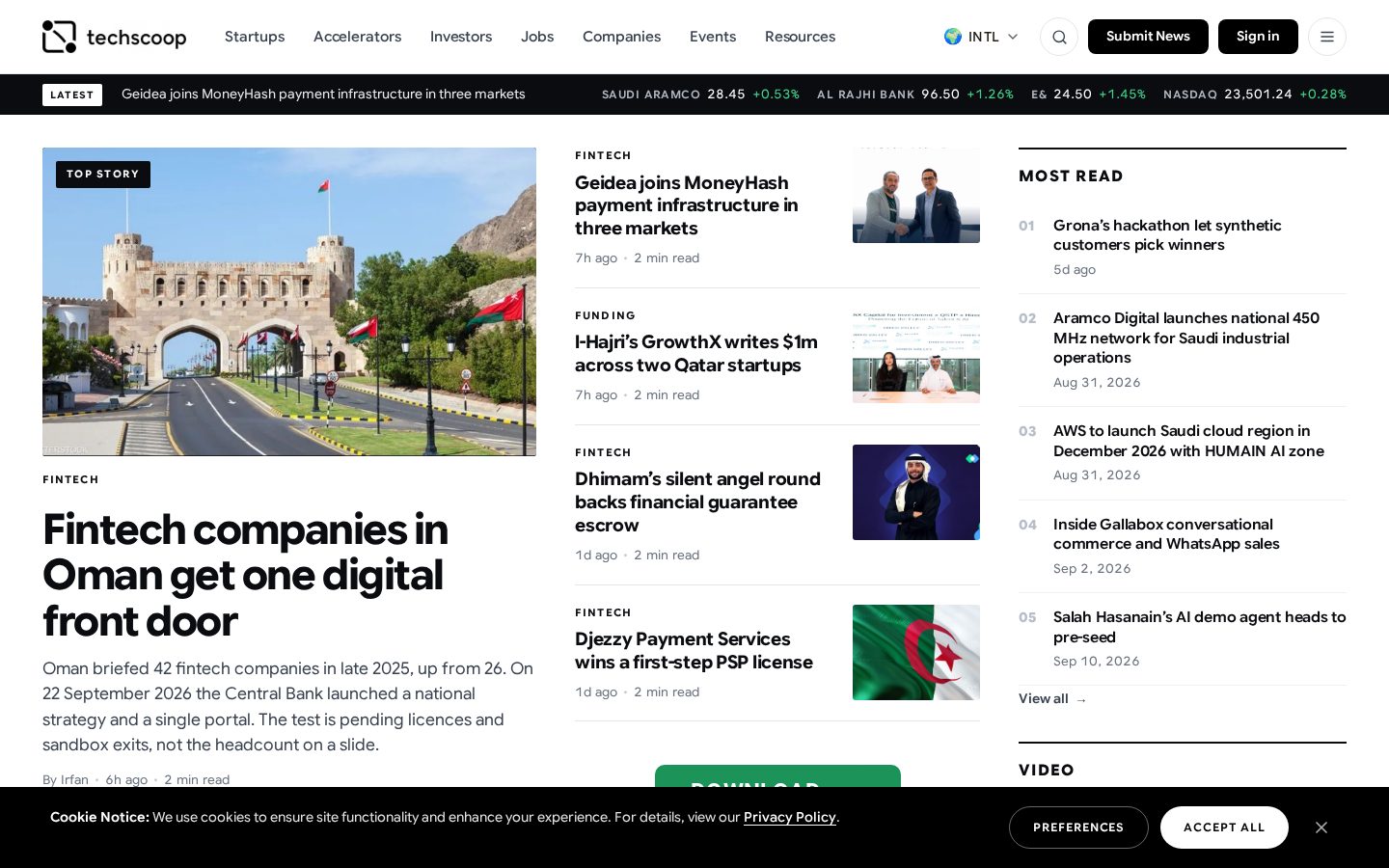Open the GrowthX signing ceremony thumbnail
Screen dimensions: 1389x868
(x=916, y=355)
